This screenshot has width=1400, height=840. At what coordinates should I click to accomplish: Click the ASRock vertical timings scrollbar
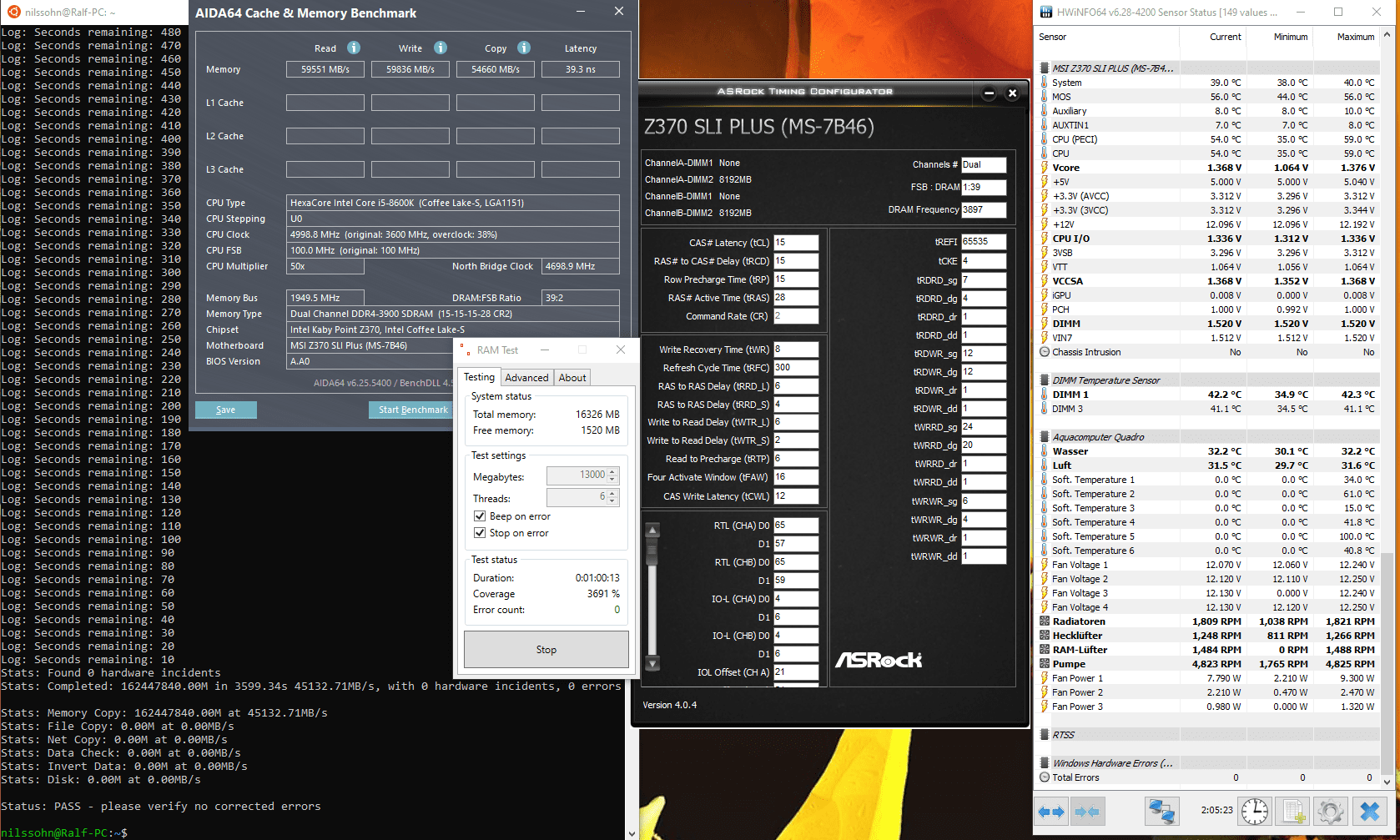pyautogui.click(x=653, y=597)
